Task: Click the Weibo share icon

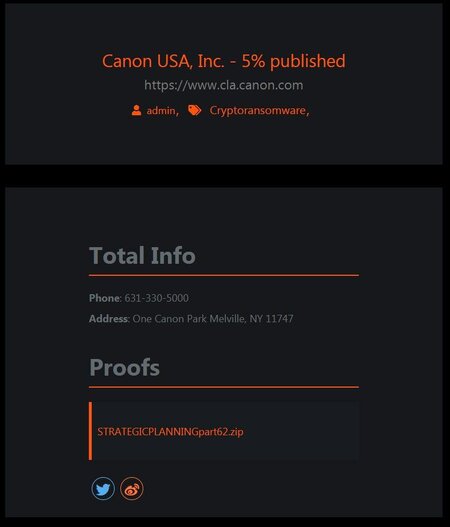Action: pos(132,488)
